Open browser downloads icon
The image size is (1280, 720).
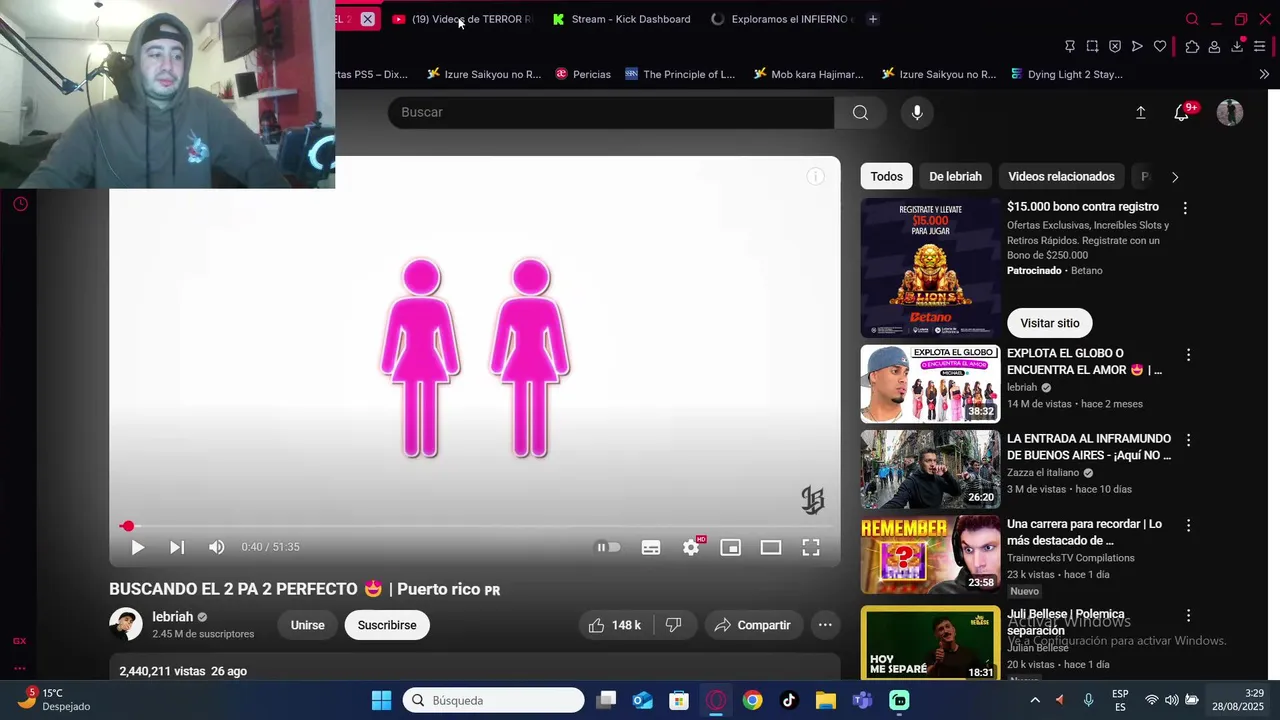[1237, 46]
